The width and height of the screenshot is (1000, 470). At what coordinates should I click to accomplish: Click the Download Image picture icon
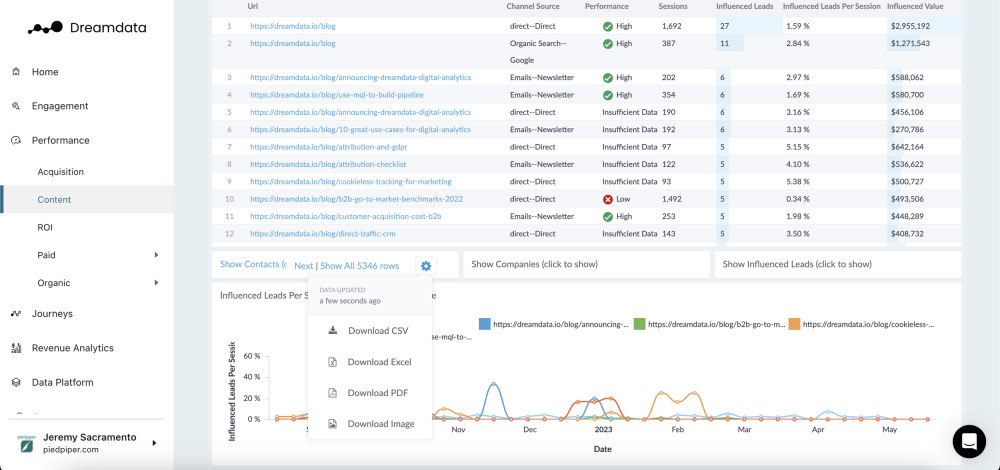(332, 424)
